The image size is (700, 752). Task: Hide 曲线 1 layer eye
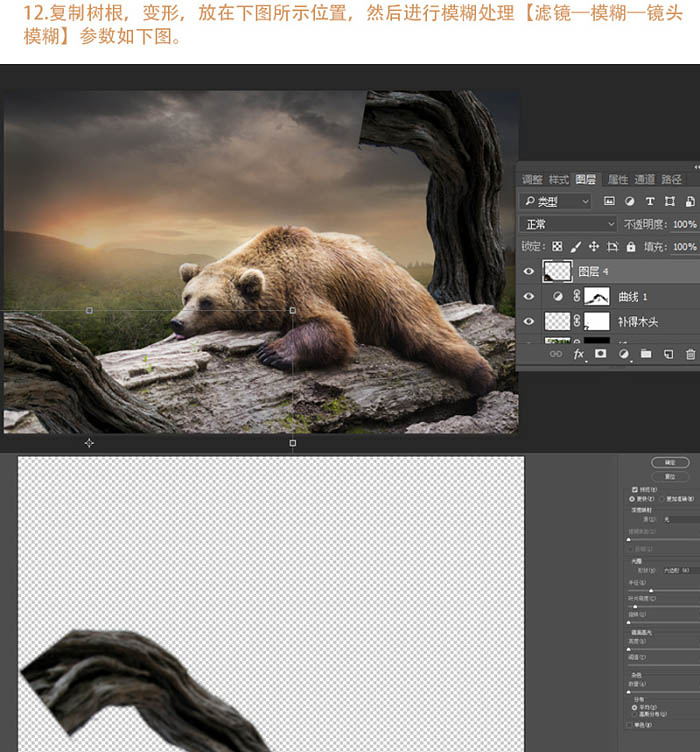[528, 296]
